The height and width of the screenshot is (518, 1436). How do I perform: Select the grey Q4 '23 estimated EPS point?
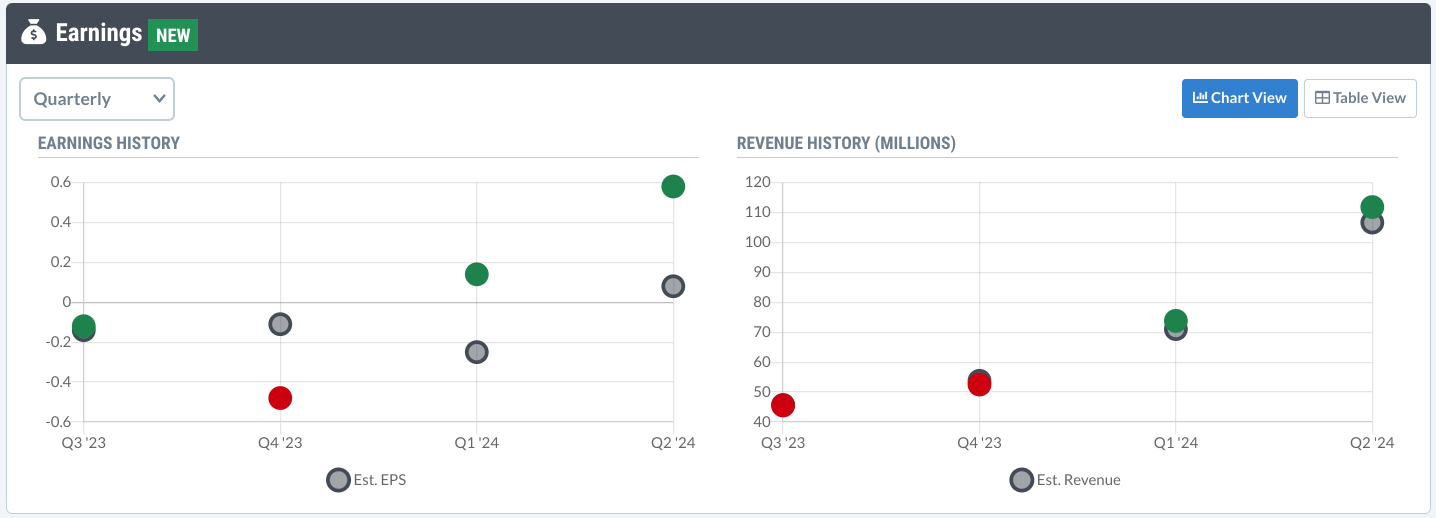pos(280,324)
